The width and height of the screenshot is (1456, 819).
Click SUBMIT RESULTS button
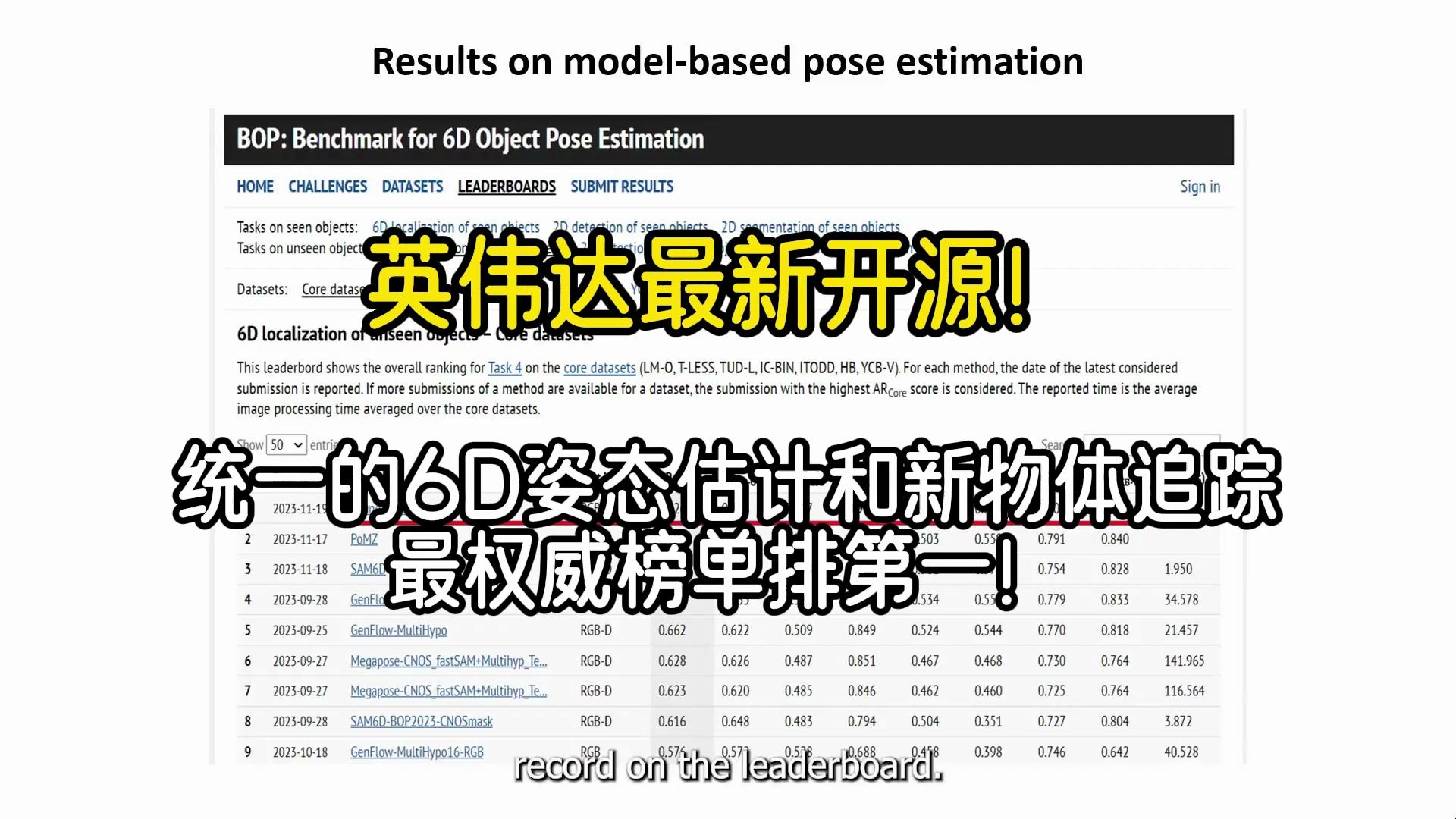[622, 186]
